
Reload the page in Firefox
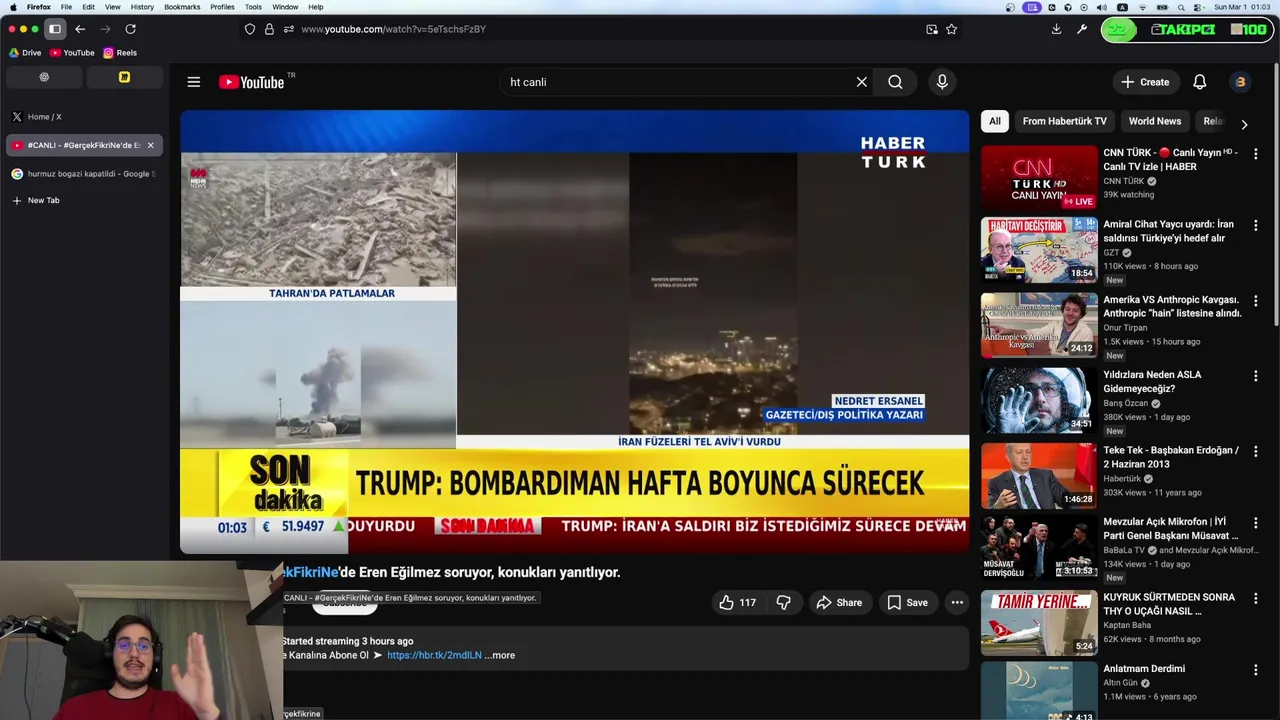tap(130, 29)
